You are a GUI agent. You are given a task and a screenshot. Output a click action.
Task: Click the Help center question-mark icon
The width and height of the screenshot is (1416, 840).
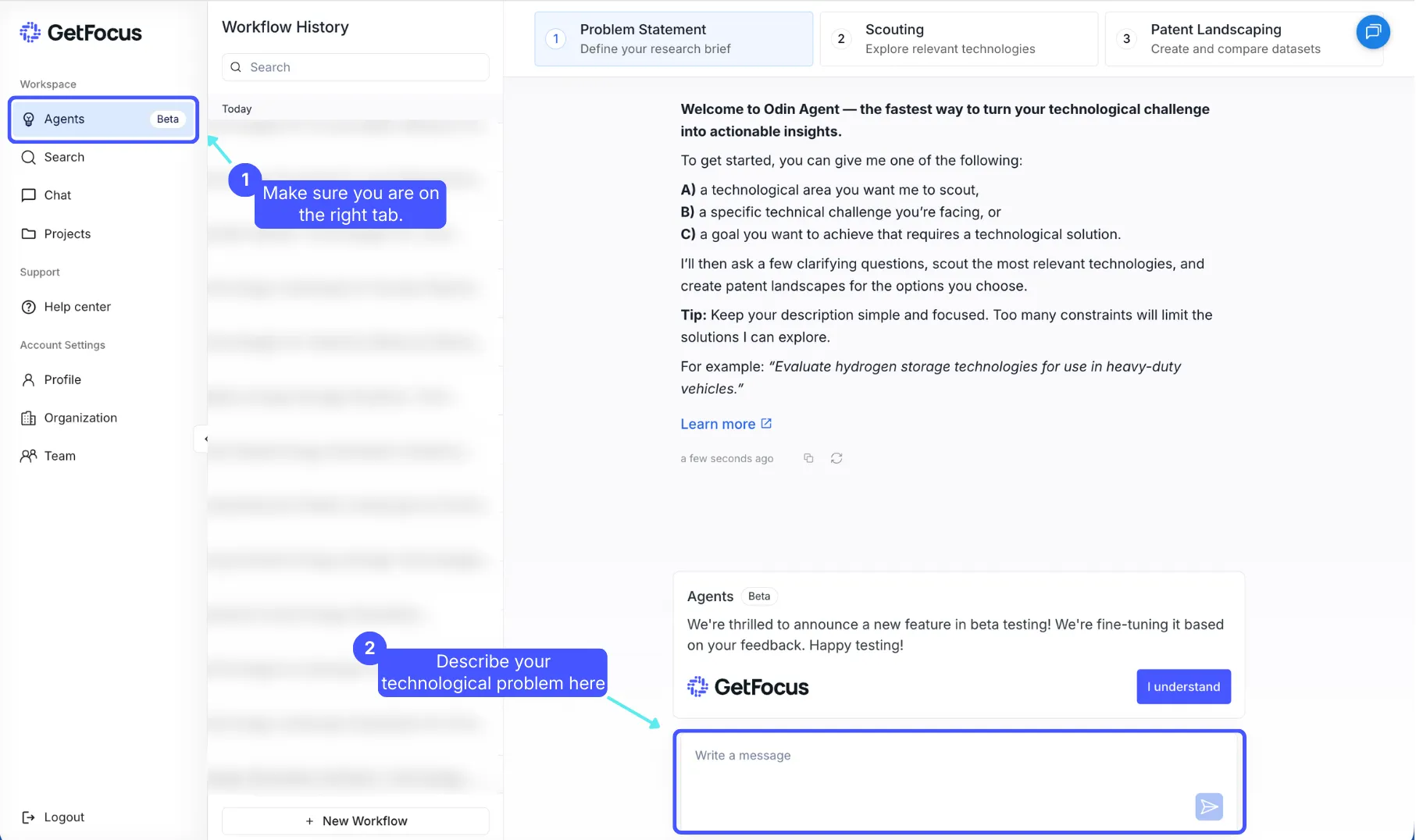point(28,307)
